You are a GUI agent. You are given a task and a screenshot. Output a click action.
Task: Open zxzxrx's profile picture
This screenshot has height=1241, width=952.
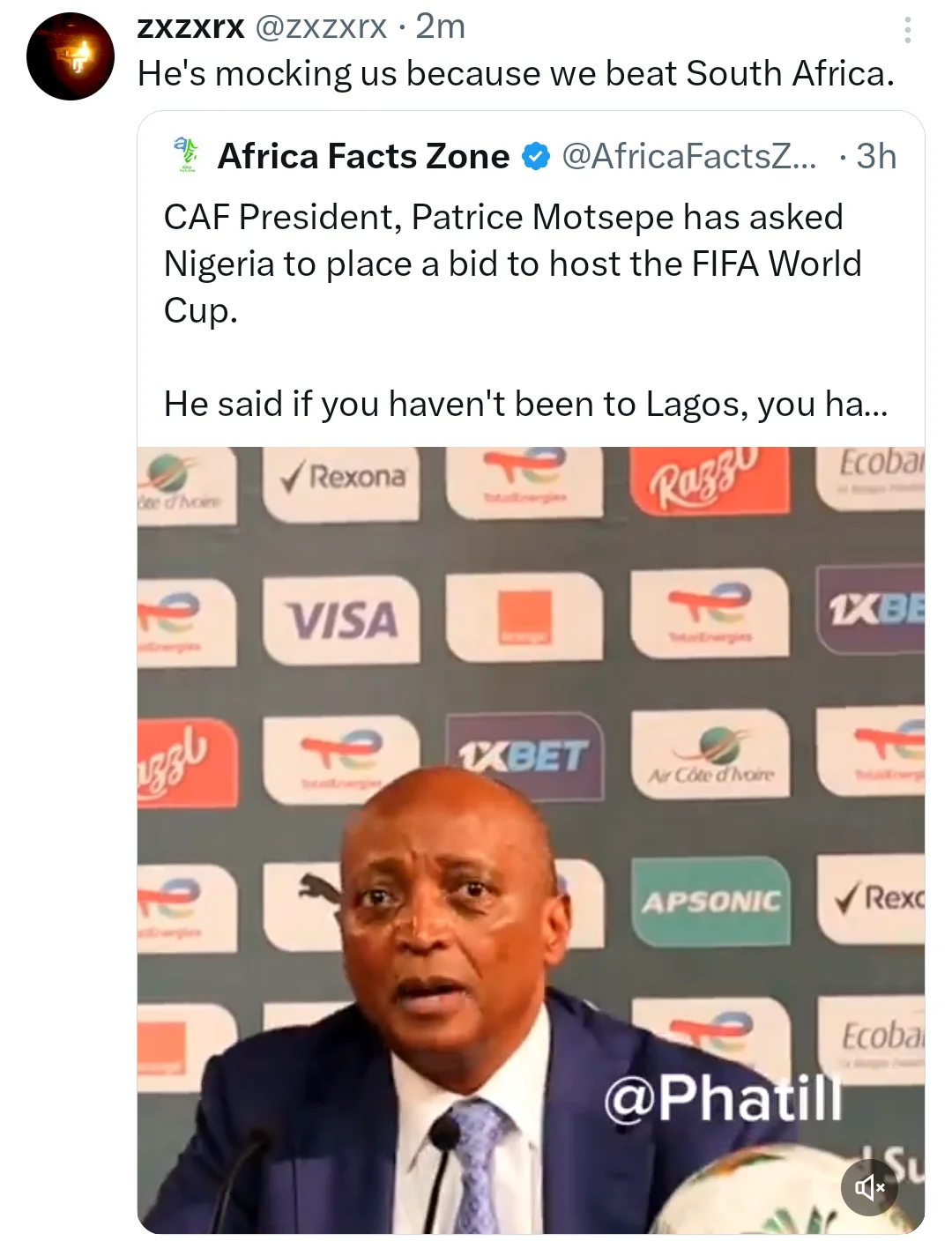[x=71, y=56]
